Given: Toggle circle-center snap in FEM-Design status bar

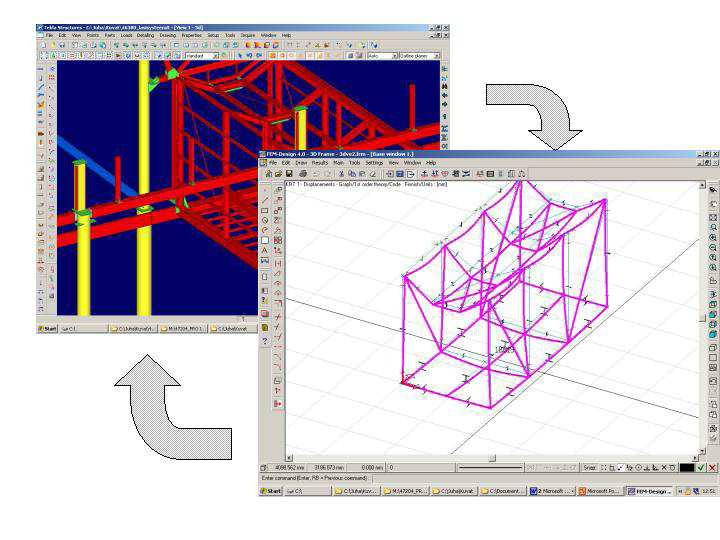Looking at the screenshot, I should 638,467.
